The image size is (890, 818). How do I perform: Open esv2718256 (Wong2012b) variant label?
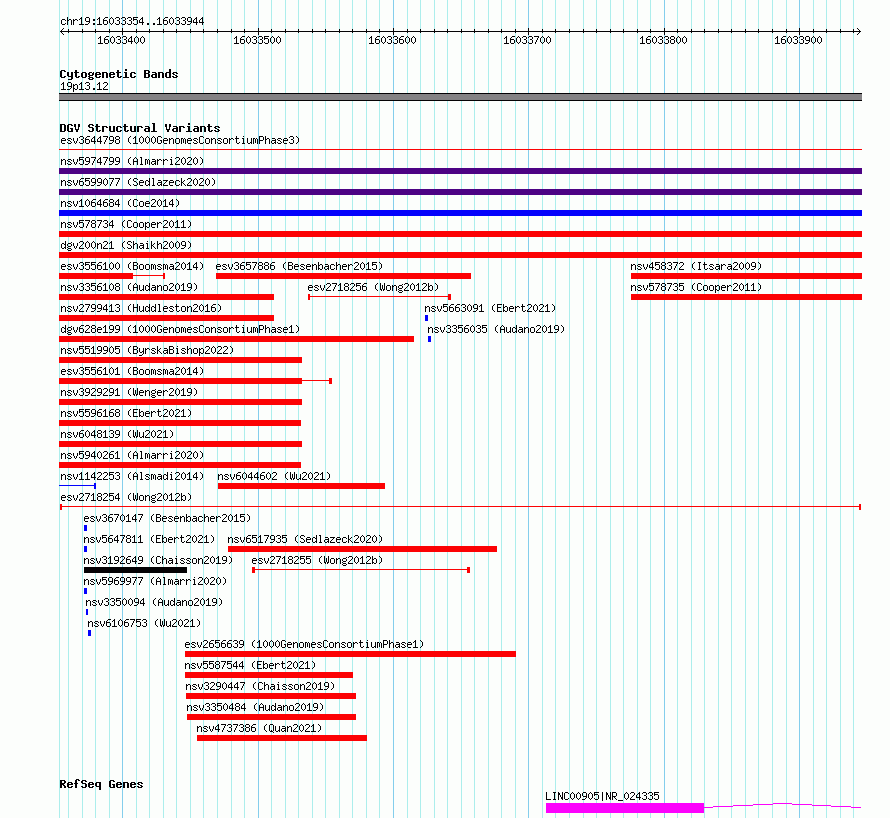click(373, 287)
